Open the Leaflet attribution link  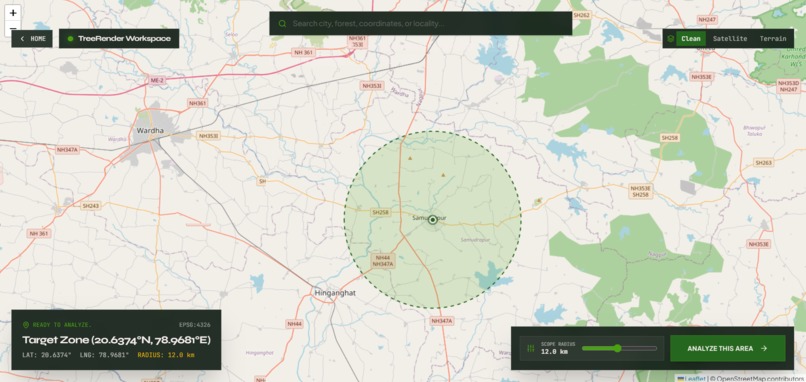[692, 378]
